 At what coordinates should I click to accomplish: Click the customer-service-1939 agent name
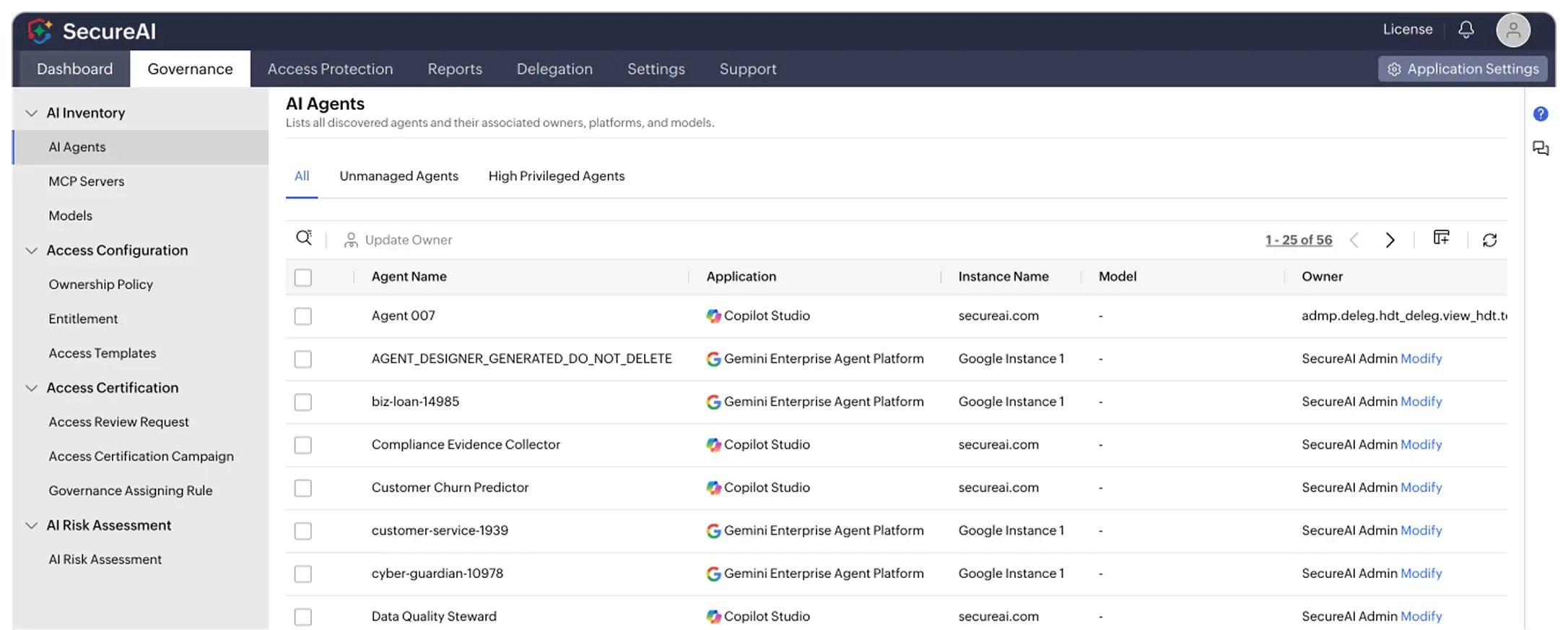click(x=440, y=530)
